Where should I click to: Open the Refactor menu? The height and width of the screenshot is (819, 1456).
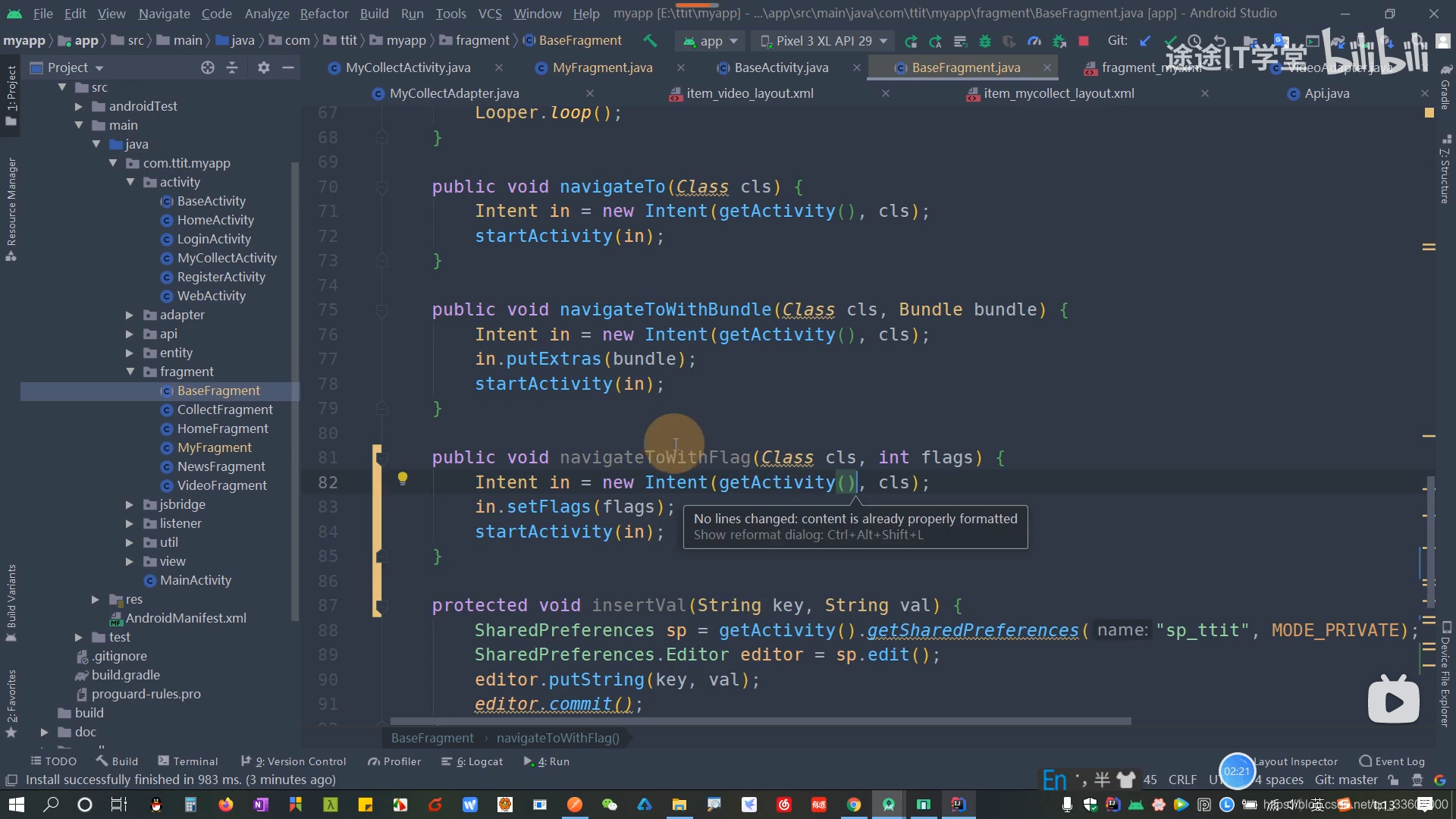click(x=324, y=14)
